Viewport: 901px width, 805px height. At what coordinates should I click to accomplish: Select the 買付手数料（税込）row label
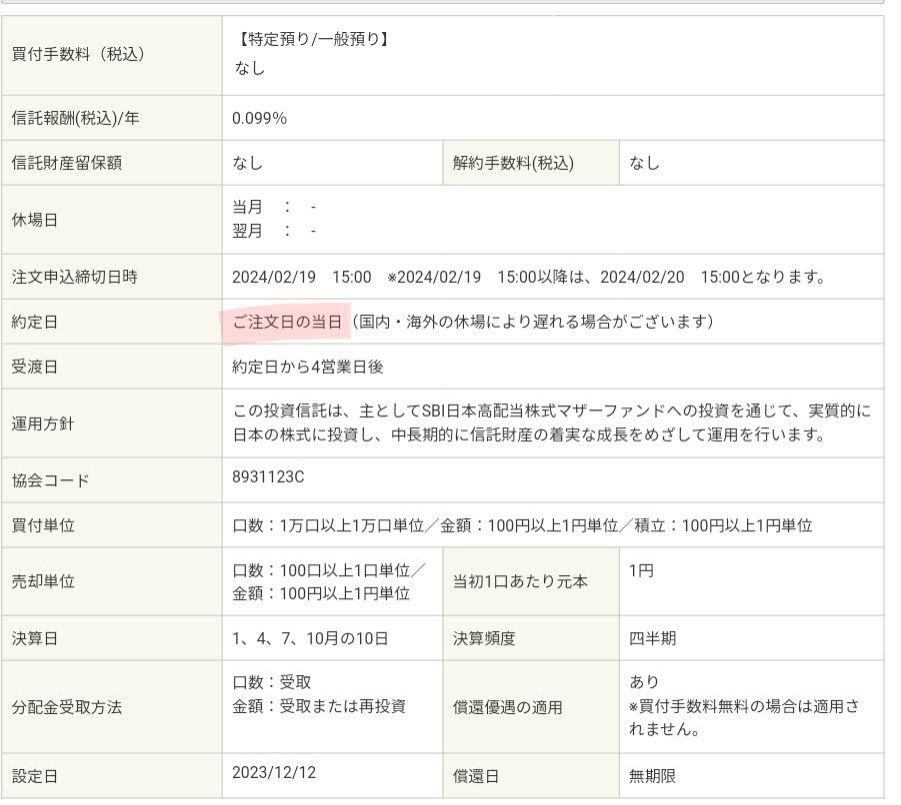tap(78, 55)
